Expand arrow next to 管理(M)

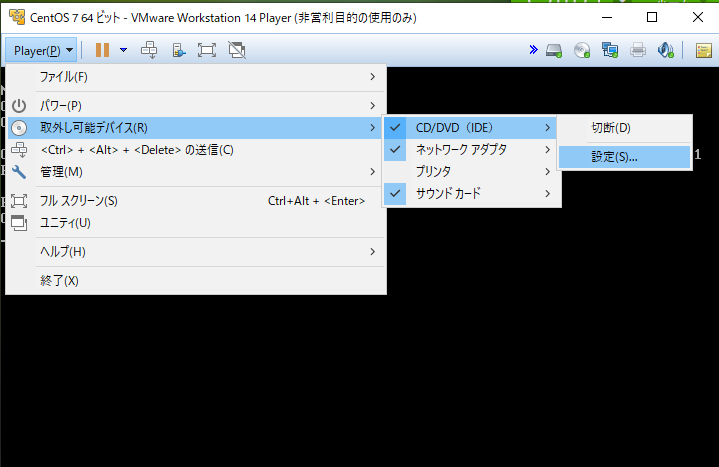tap(373, 172)
